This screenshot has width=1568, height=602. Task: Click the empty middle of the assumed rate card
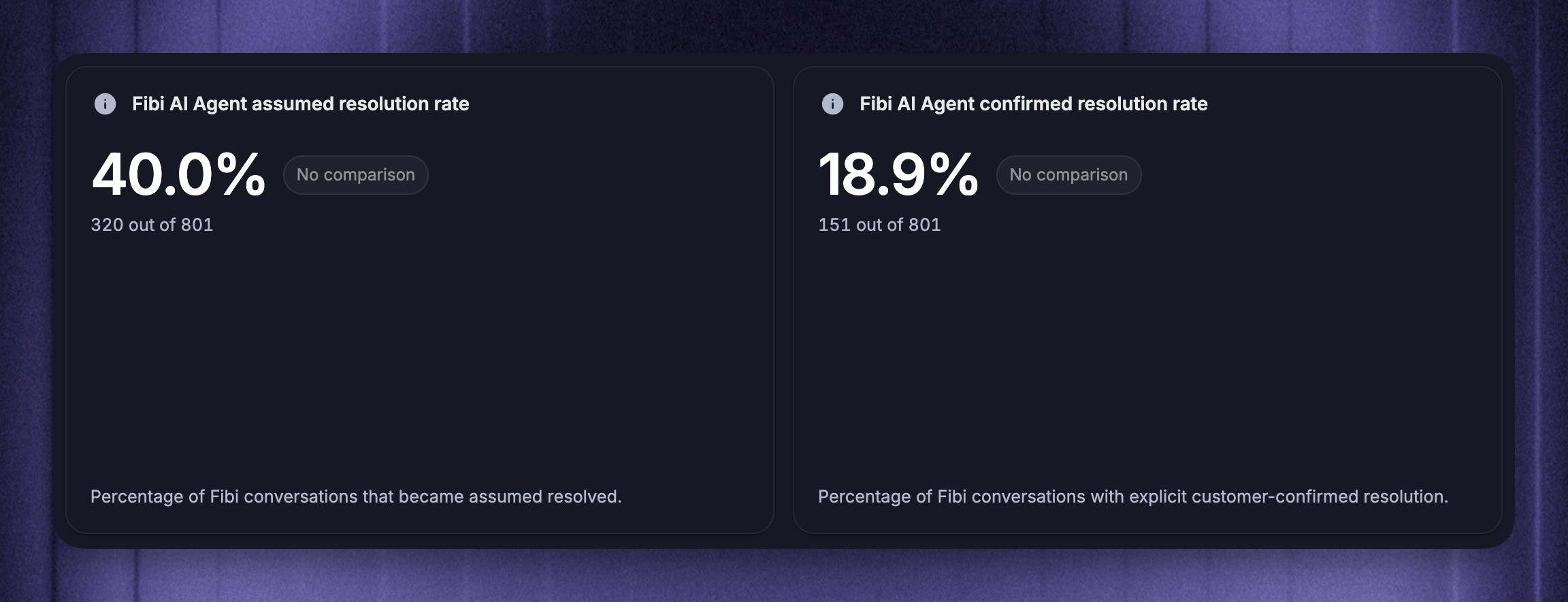tap(420, 354)
